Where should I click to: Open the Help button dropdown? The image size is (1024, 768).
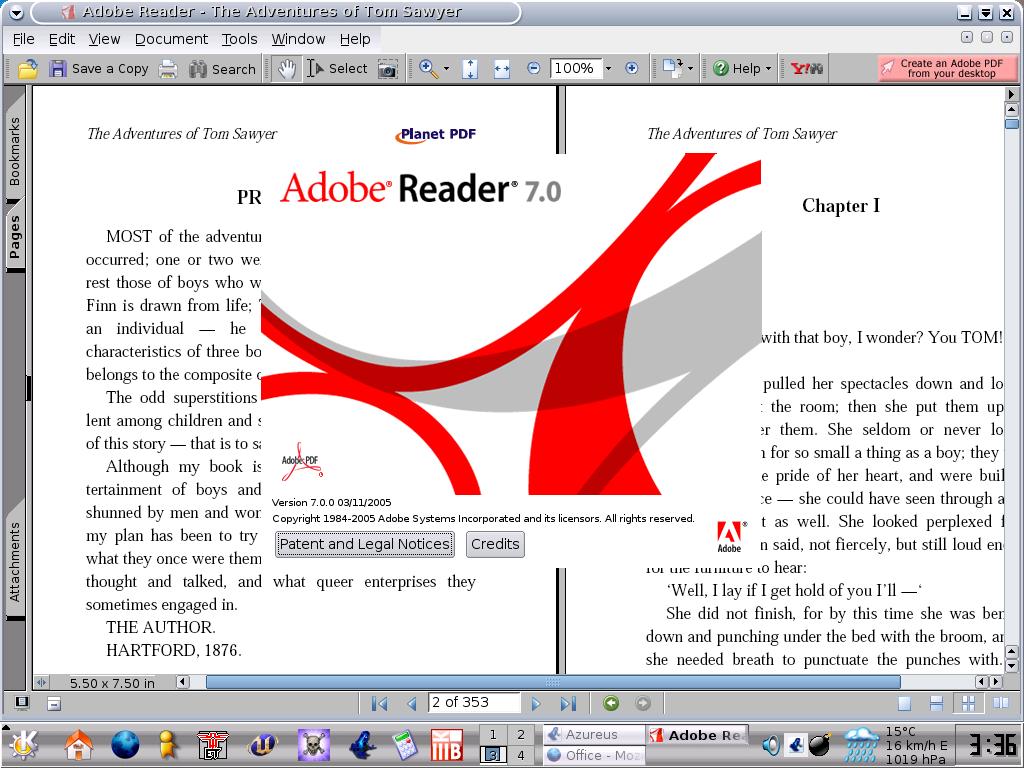[x=768, y=69]
